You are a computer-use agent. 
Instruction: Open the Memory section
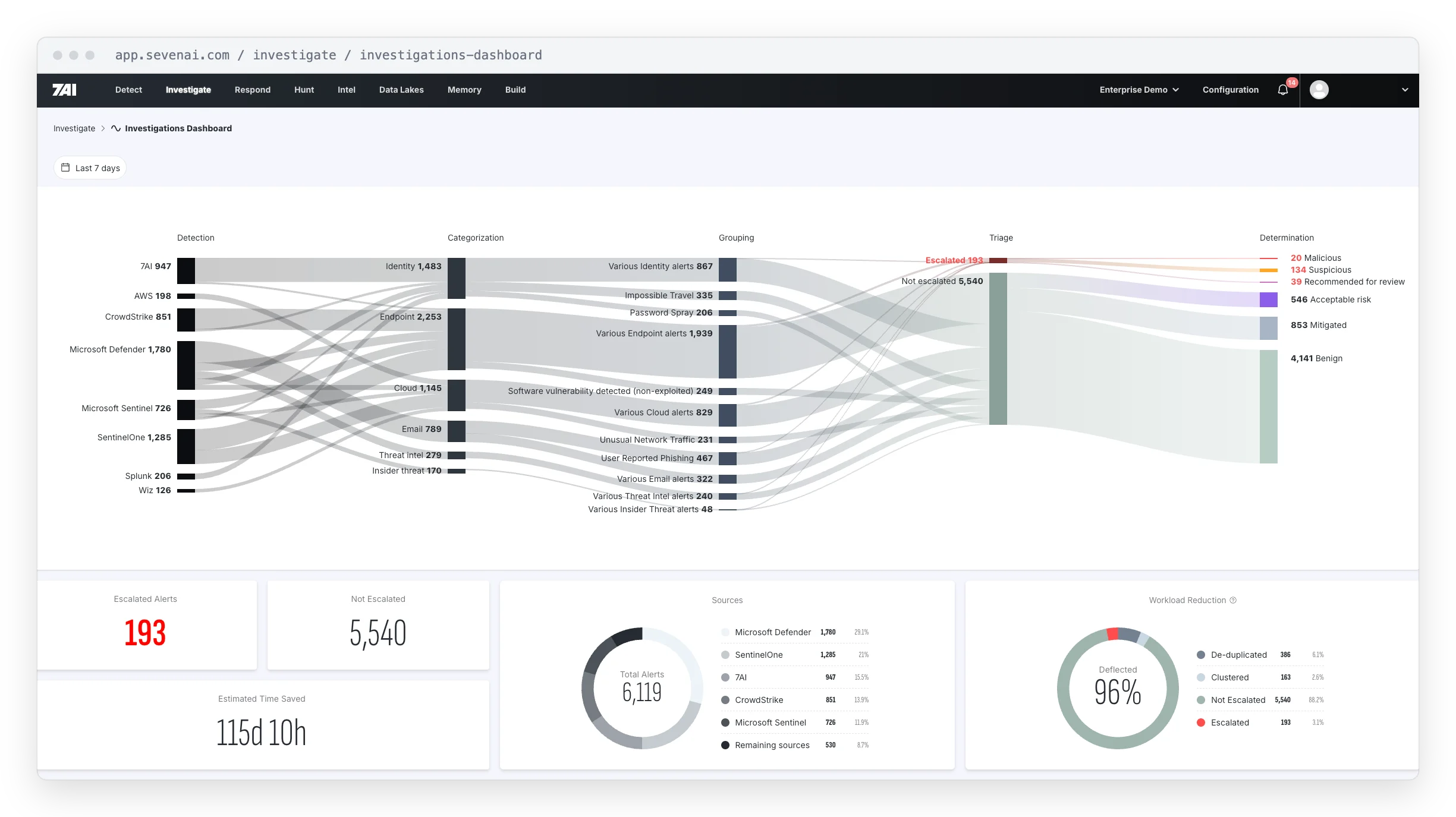(x=464, y=90)
